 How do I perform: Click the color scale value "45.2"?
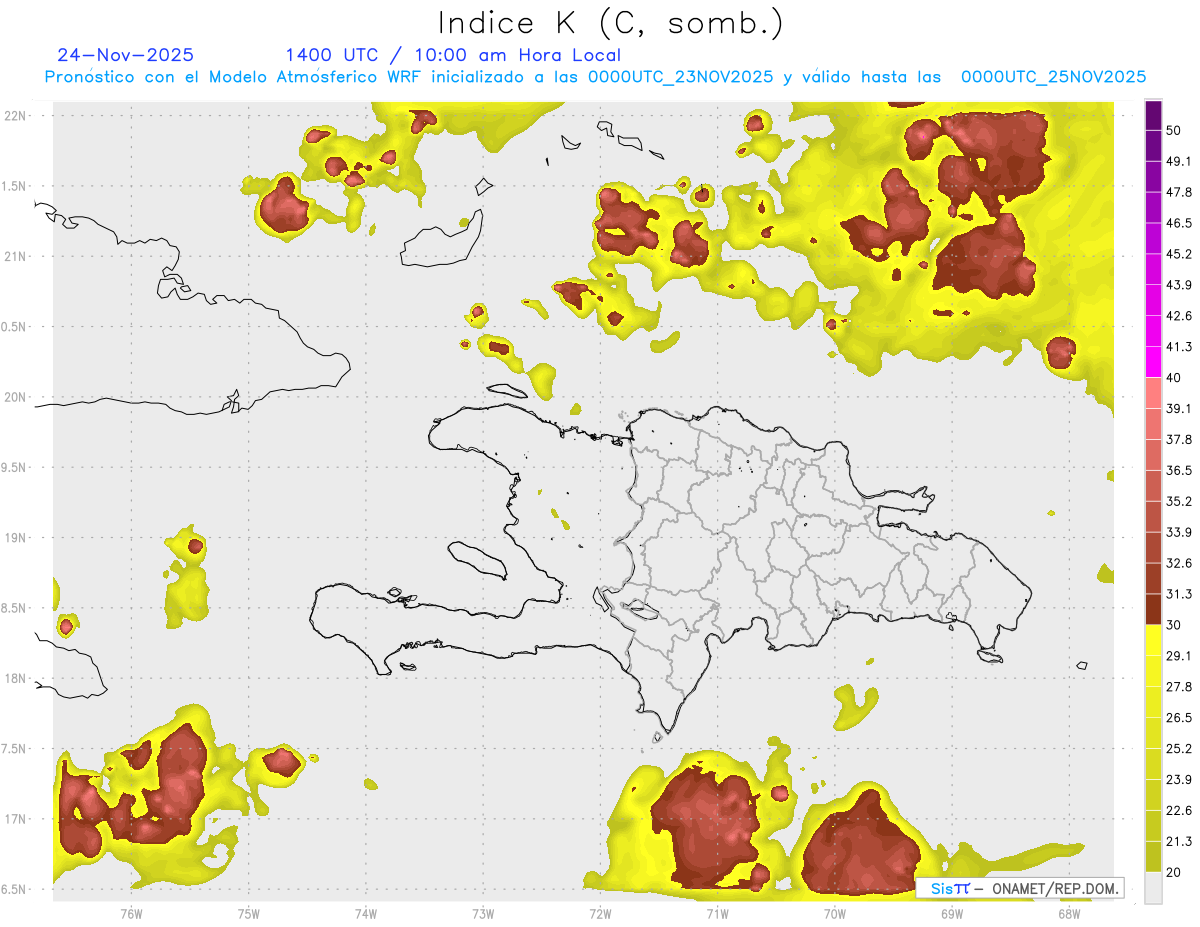1178,254
